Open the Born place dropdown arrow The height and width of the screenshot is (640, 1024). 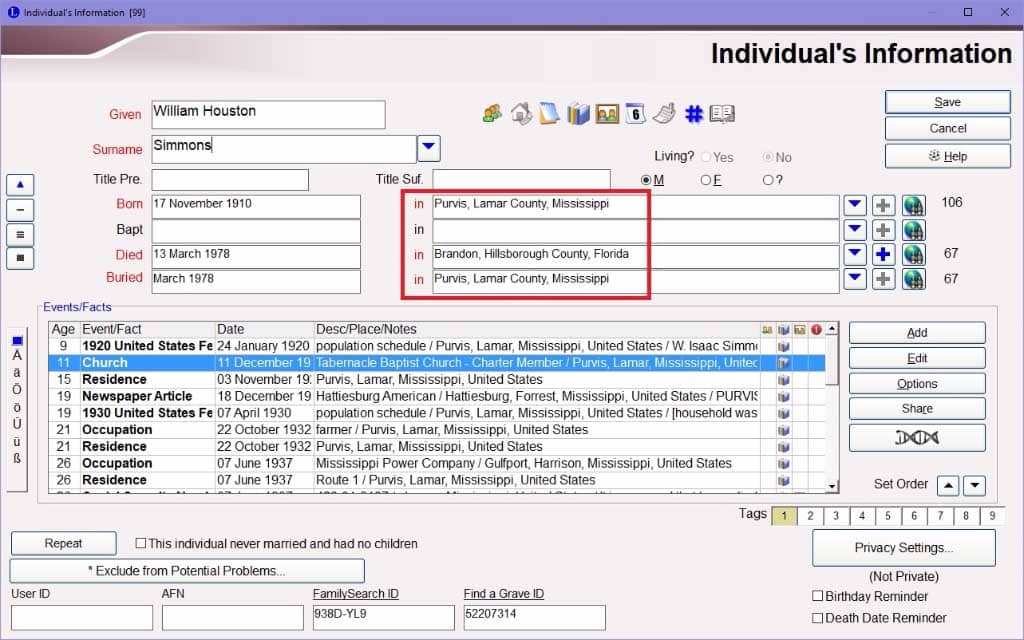[x=855, y=205]
